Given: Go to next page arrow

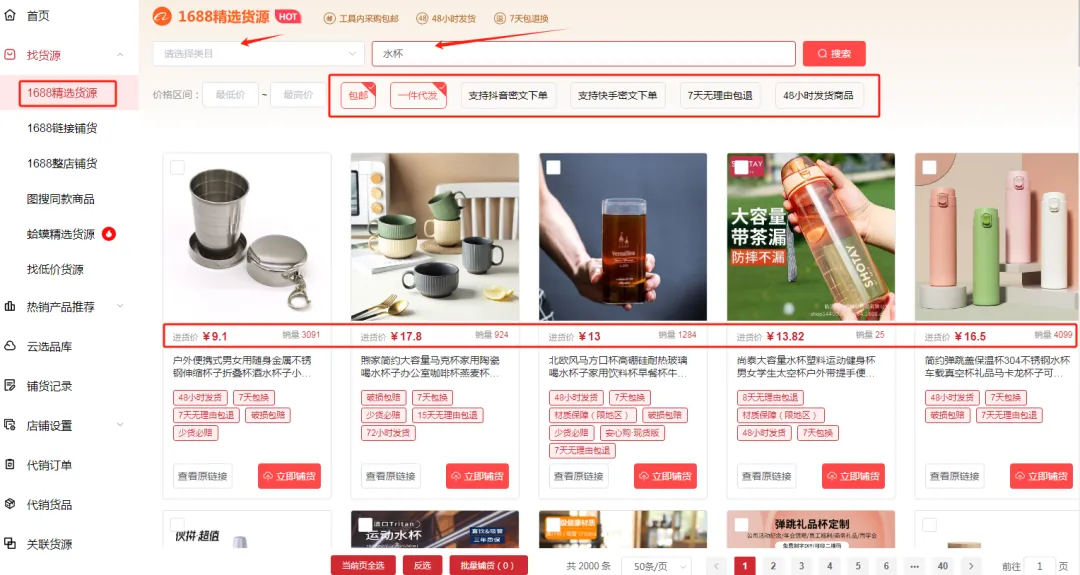Looking at the screenshot, I should [971, 566].
